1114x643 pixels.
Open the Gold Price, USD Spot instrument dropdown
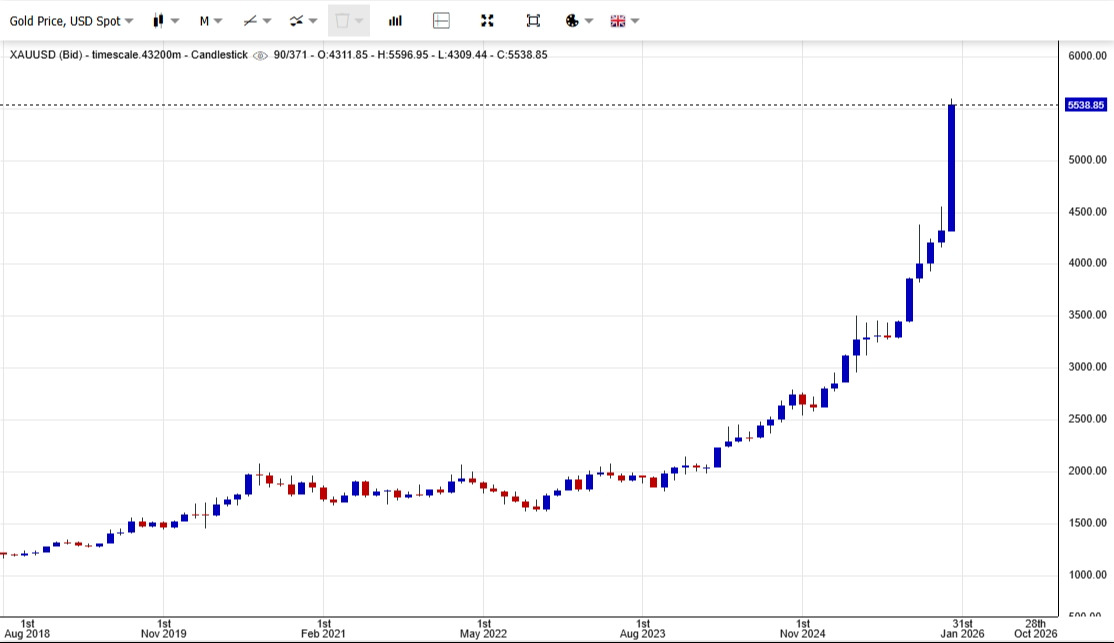click(71, 20)
